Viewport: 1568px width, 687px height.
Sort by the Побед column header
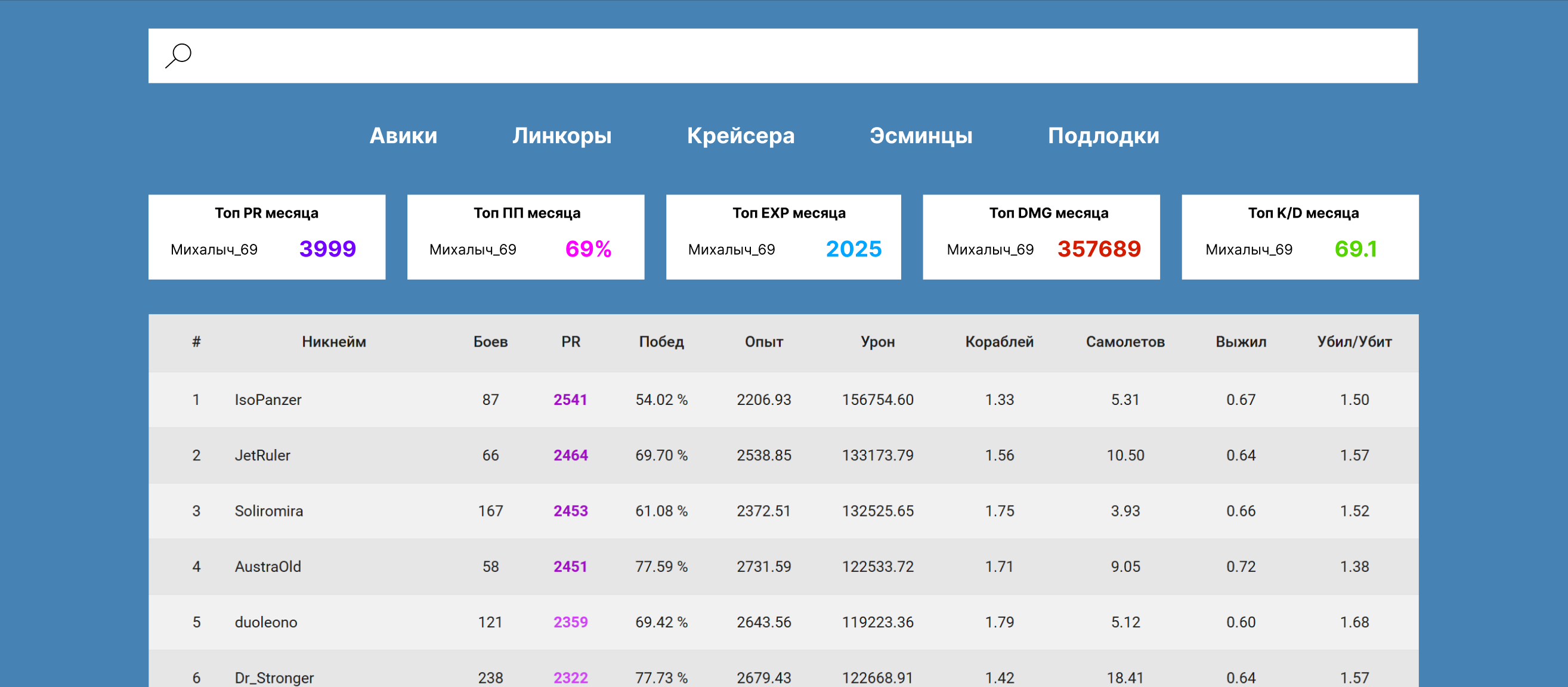[x=661, y=342]
